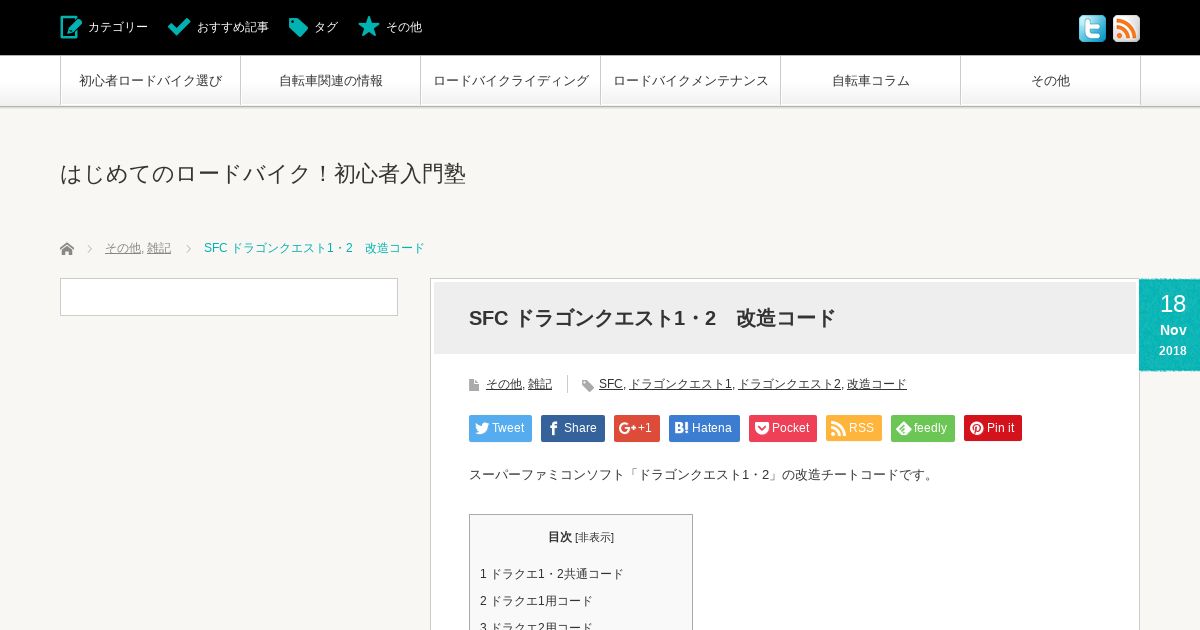Click the tag icon beside the SFC tag
This screenshot has width=1200, height=630.
tap(588, 386)
